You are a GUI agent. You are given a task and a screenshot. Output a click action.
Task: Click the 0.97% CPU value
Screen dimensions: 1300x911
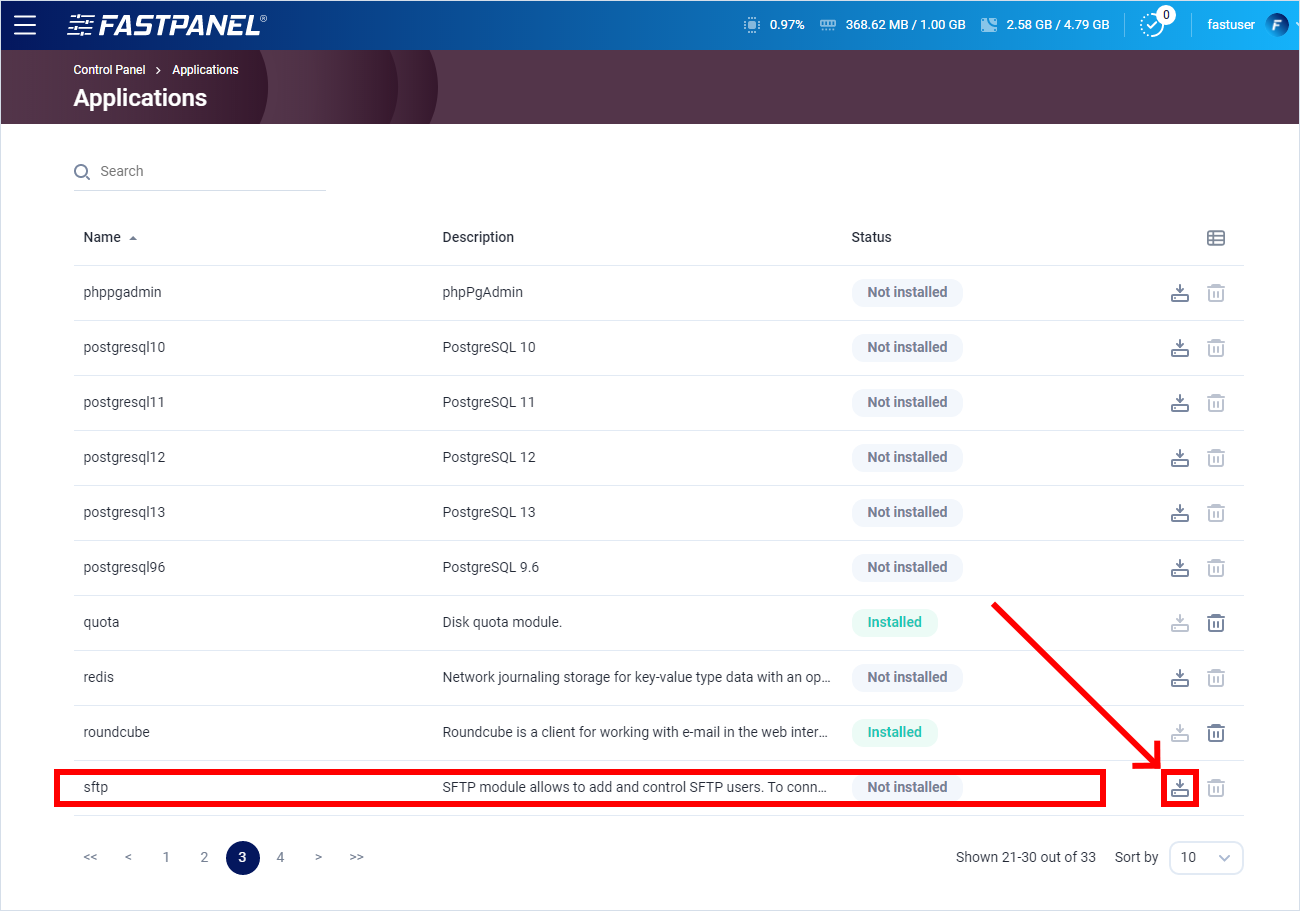pyautogui.click(x=787, y=25)
